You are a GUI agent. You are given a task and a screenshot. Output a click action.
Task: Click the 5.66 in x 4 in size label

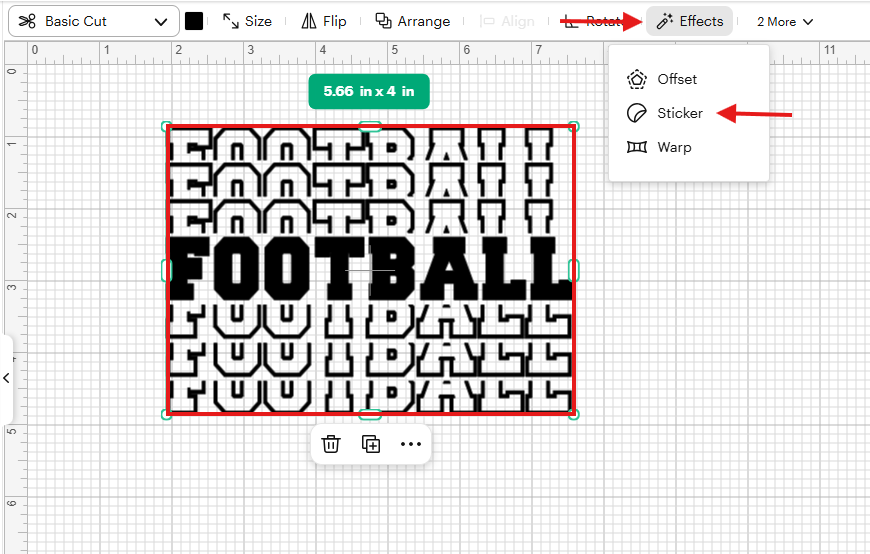pos(369,92)
